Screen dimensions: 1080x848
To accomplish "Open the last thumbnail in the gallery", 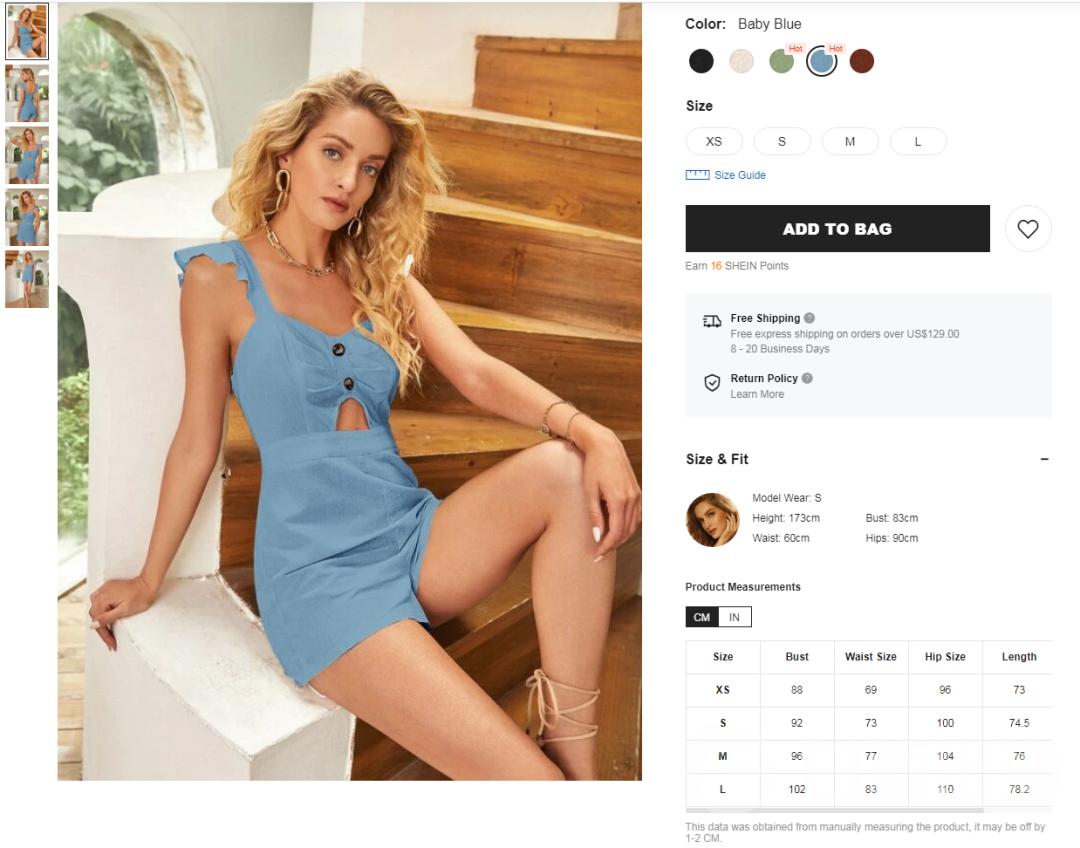I will point(27,279).
